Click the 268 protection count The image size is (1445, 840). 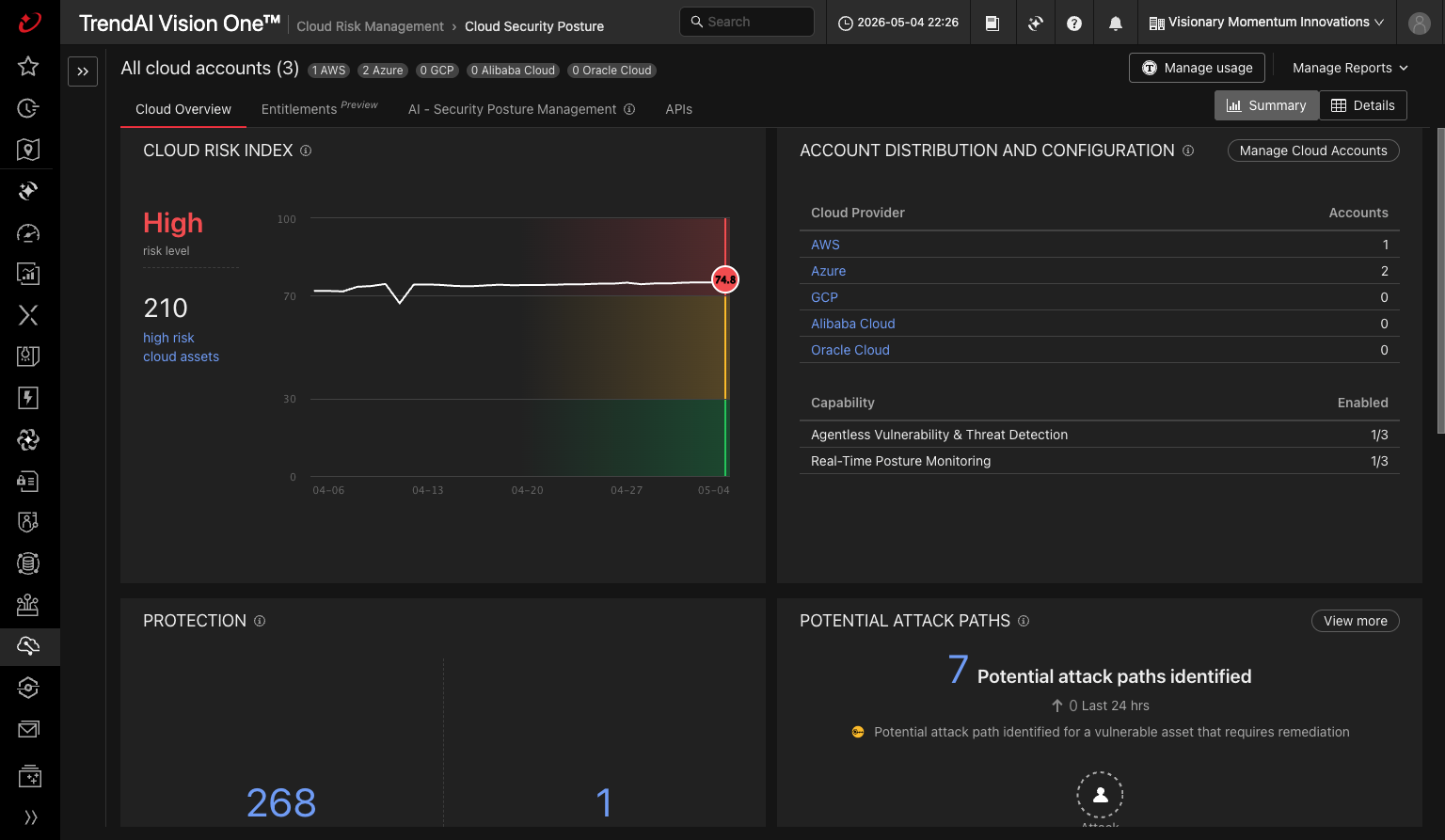(x=281, y=802)
